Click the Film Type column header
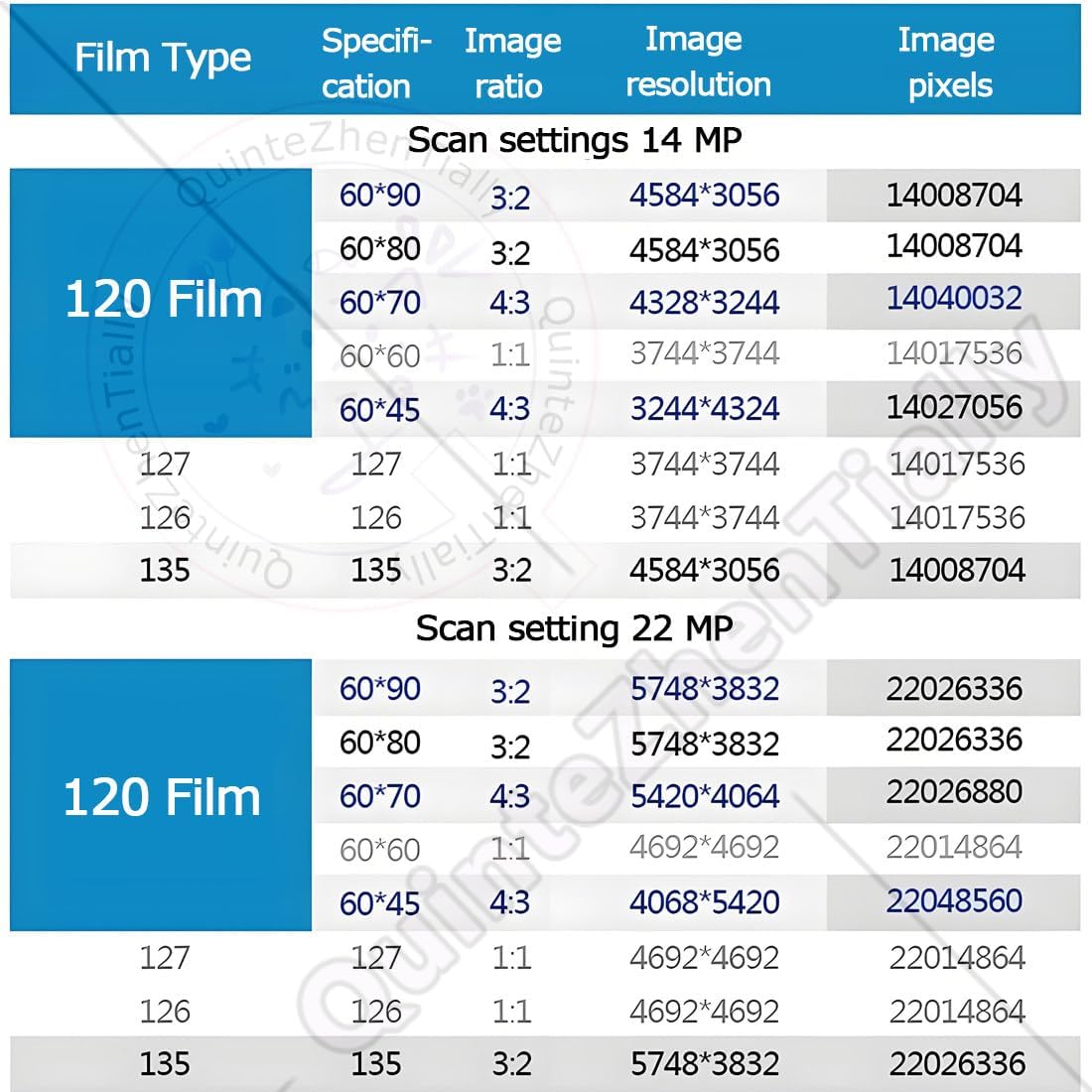This screenshot has width=1092, height=1092. tap(163, 59)
